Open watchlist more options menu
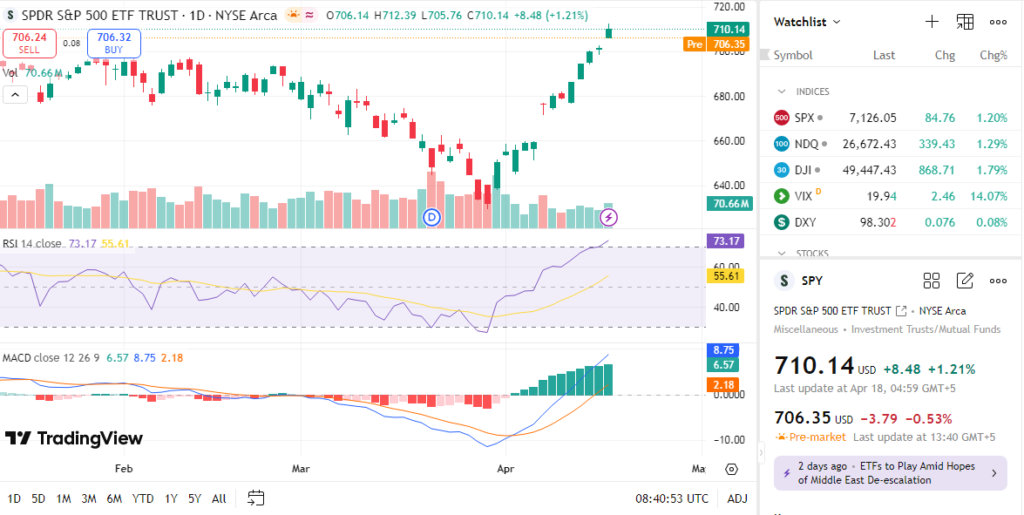The height and width of the screenshot is (515, 1024). [998, 21]
